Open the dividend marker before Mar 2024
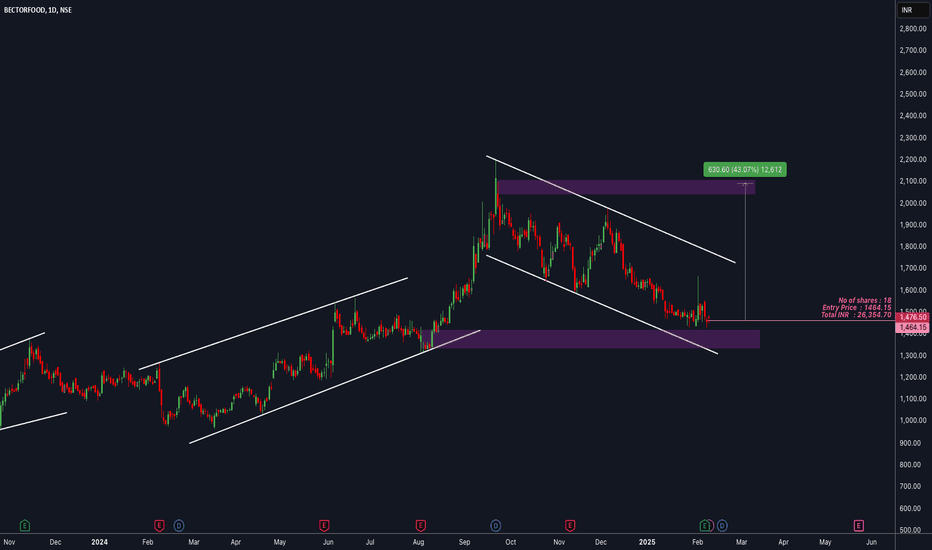Screen dimensions: 932x550 pyautogui.click(x=179, y=526)
